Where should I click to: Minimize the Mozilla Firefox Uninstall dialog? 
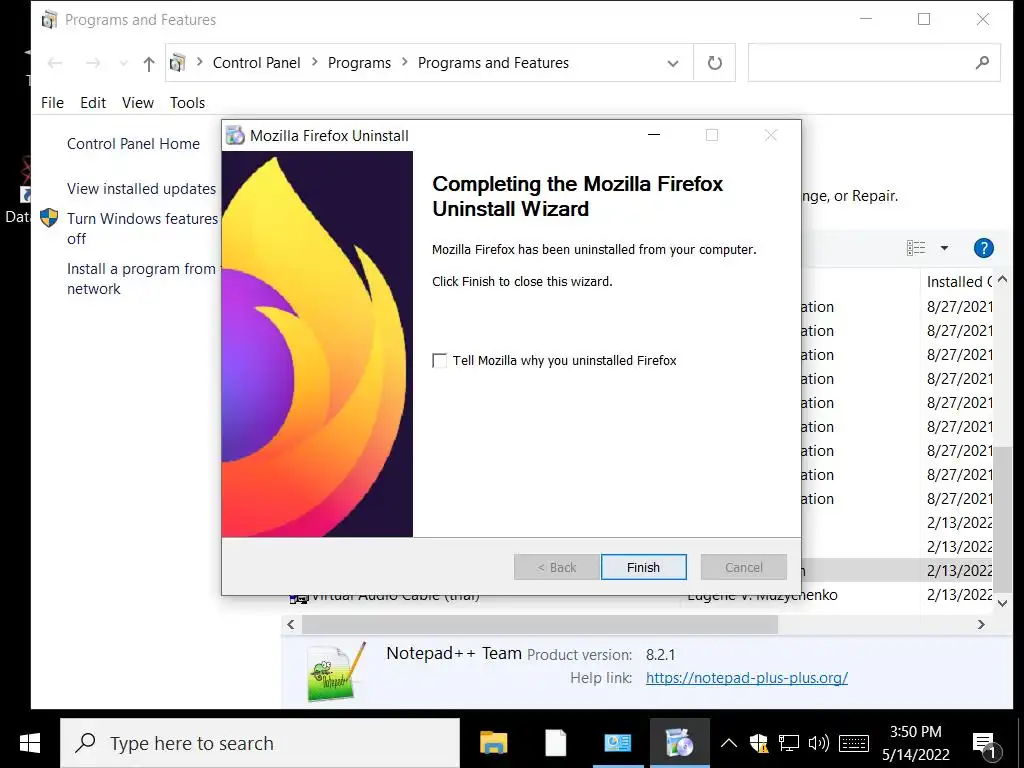(x=654, y=135)
